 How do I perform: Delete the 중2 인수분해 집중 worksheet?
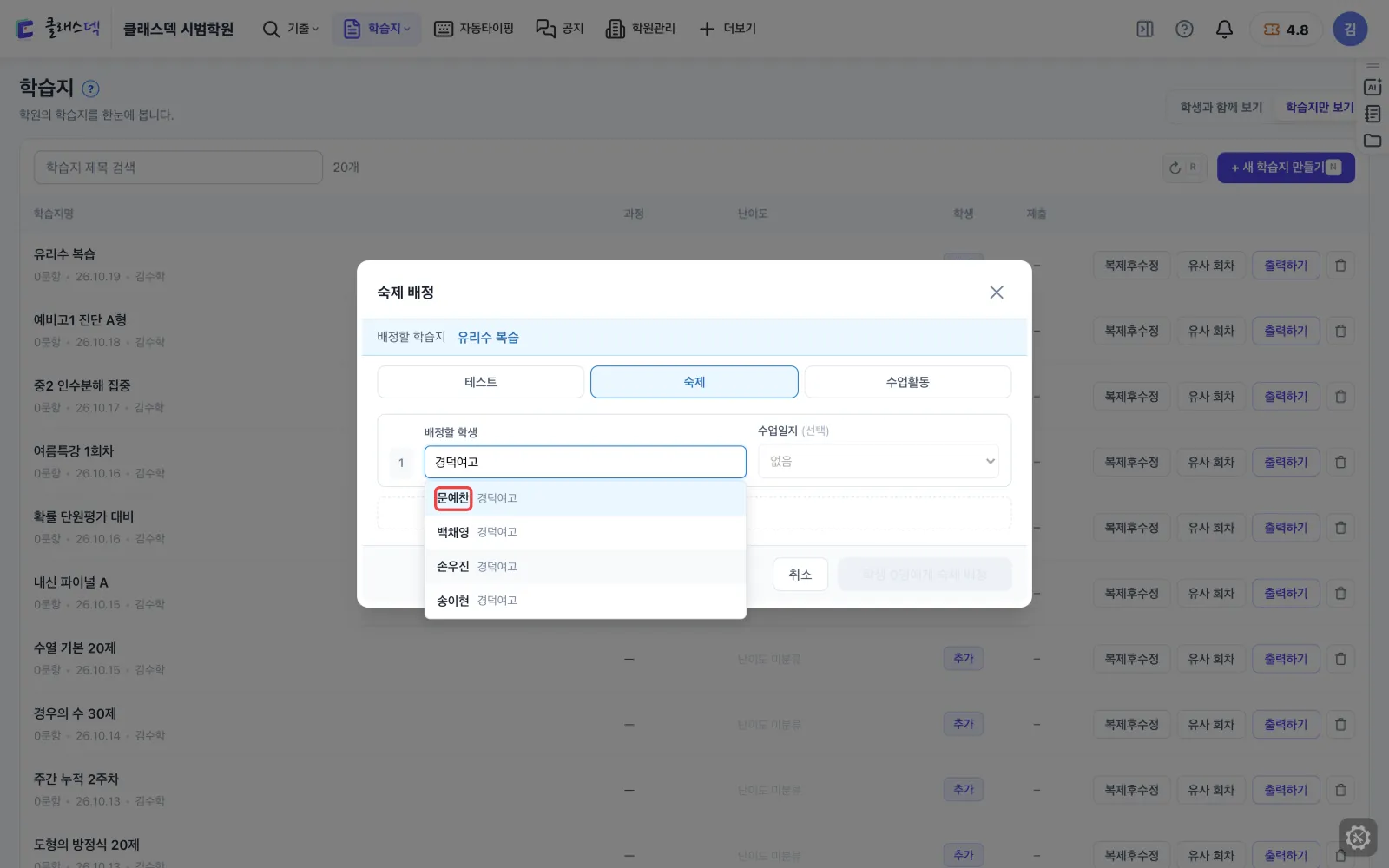tap(1340, 397)
